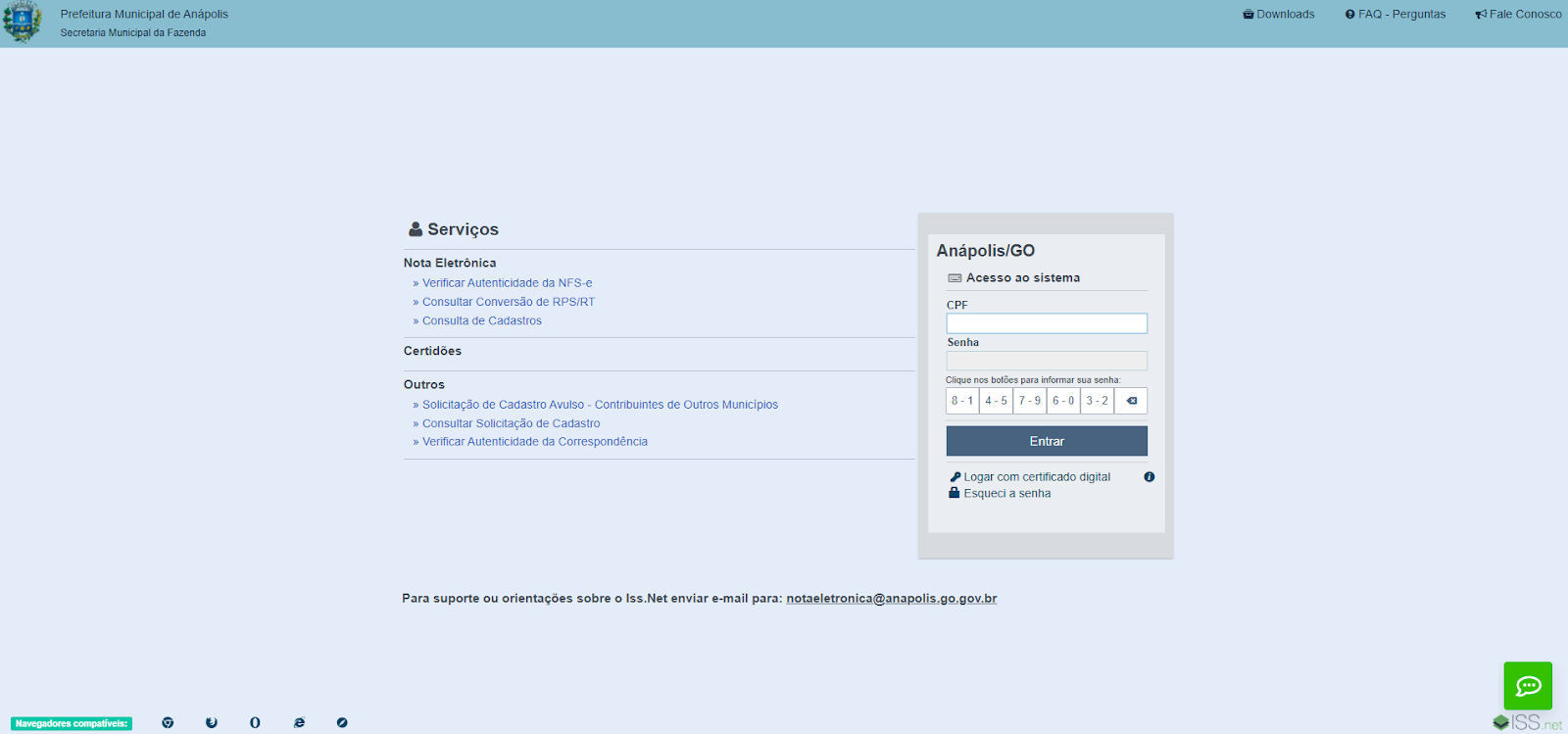
Task: Focus the Senha password field
Action: (x=1047, y=361)
